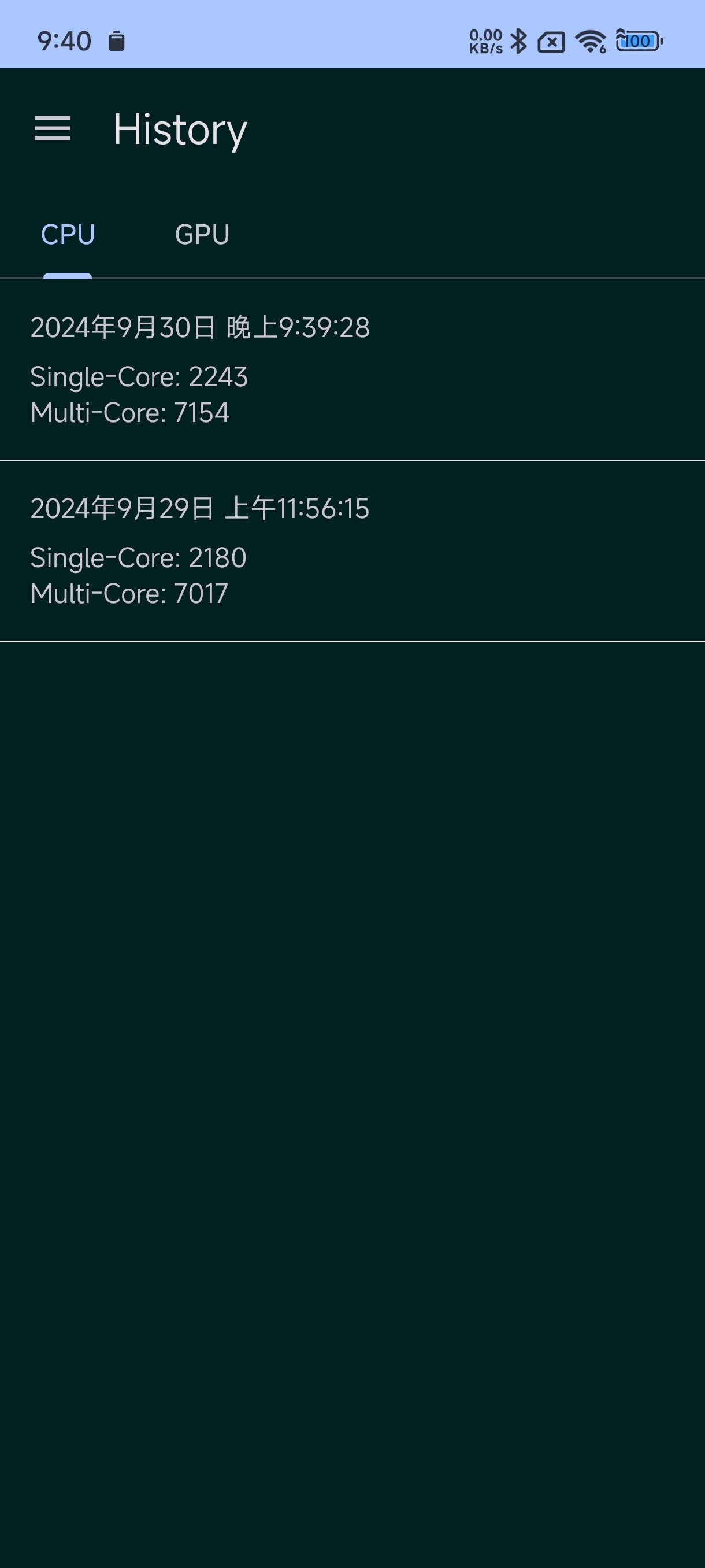Tap the crossed-out box status icon
This screenshot has height=1568, width=705.
[551, 42]
